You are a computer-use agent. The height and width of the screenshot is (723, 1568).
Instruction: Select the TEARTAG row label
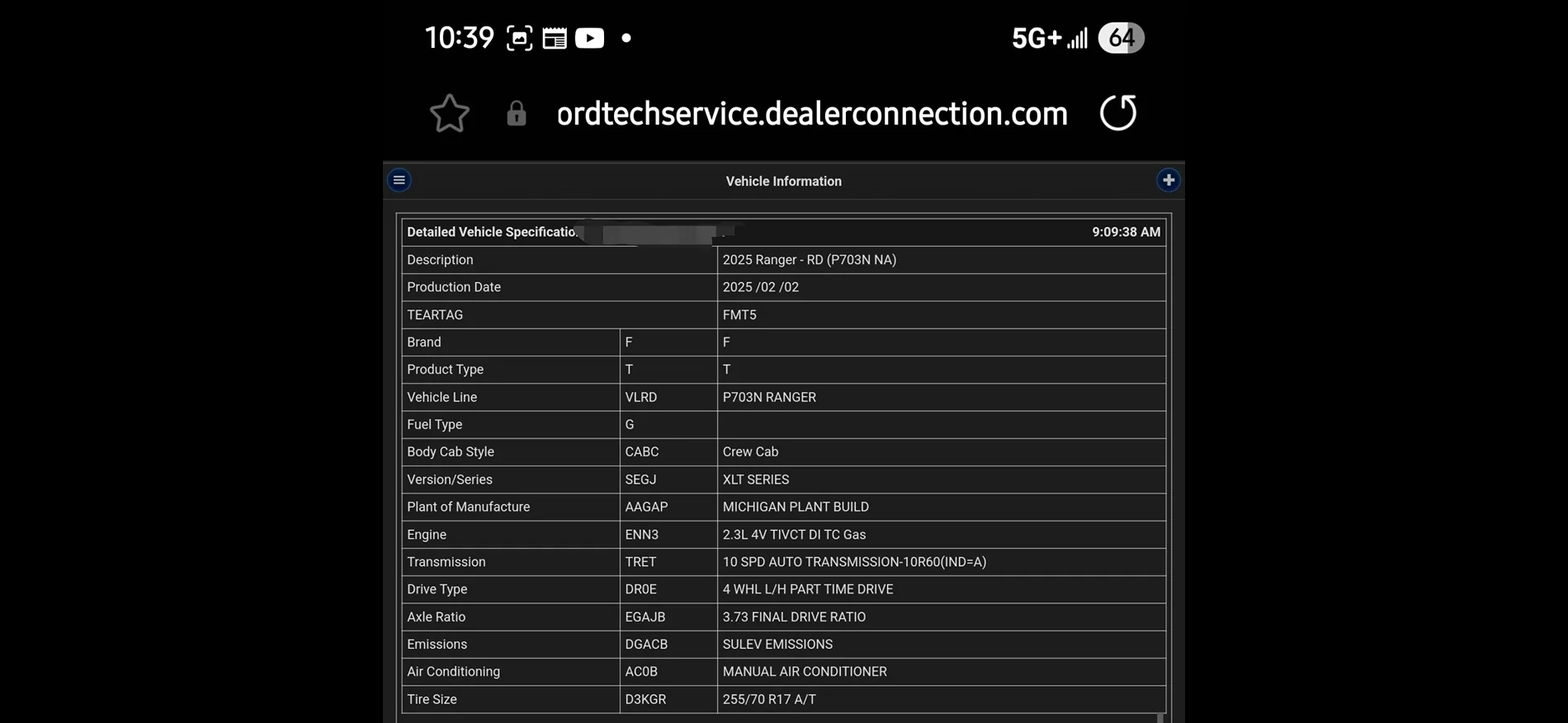(x=435, y=314)
